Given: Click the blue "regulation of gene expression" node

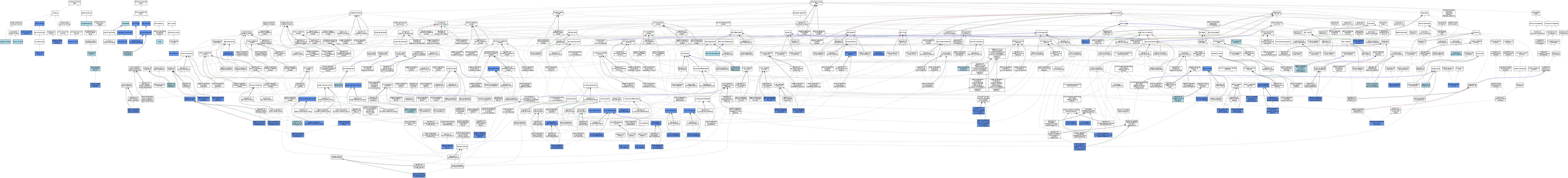Looking at the screenshot, I should pyautogui.click(x=228, y=54).
